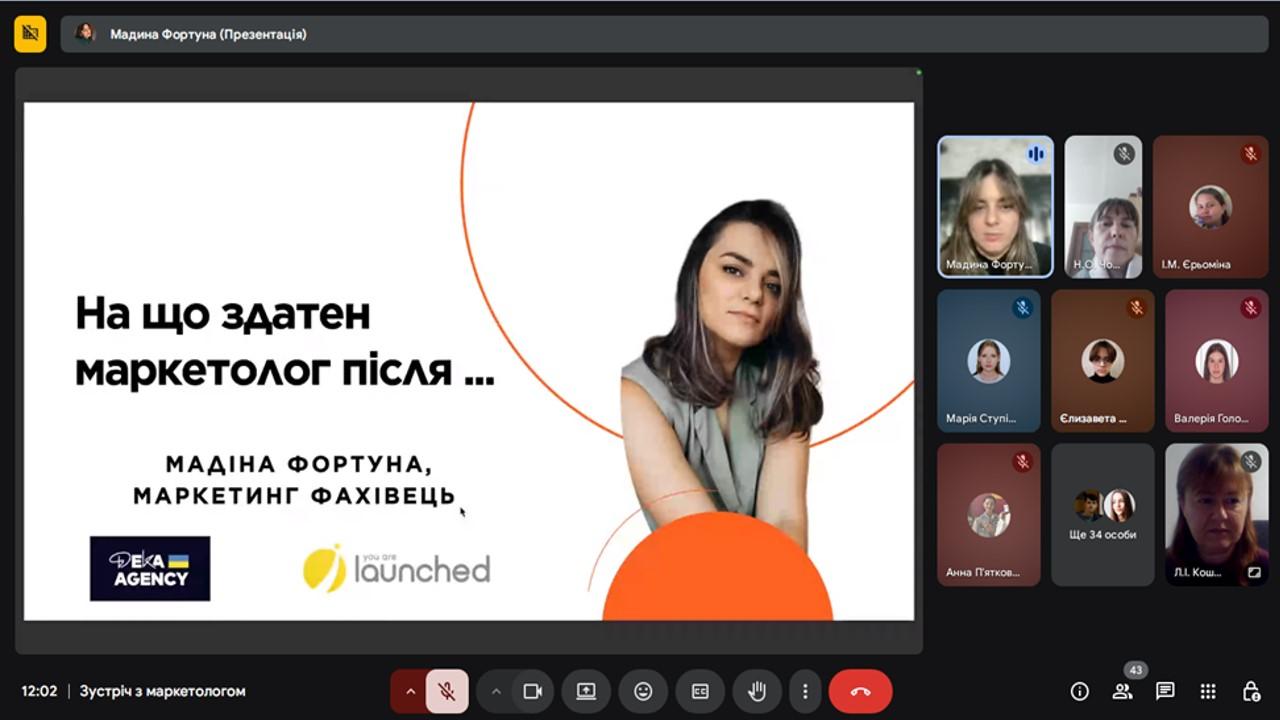The width and height of the screenshot is (1280, 720).
Task: Select the Н.О. participant video tile
Action: pyautogui.click(x=1103, y=207)
